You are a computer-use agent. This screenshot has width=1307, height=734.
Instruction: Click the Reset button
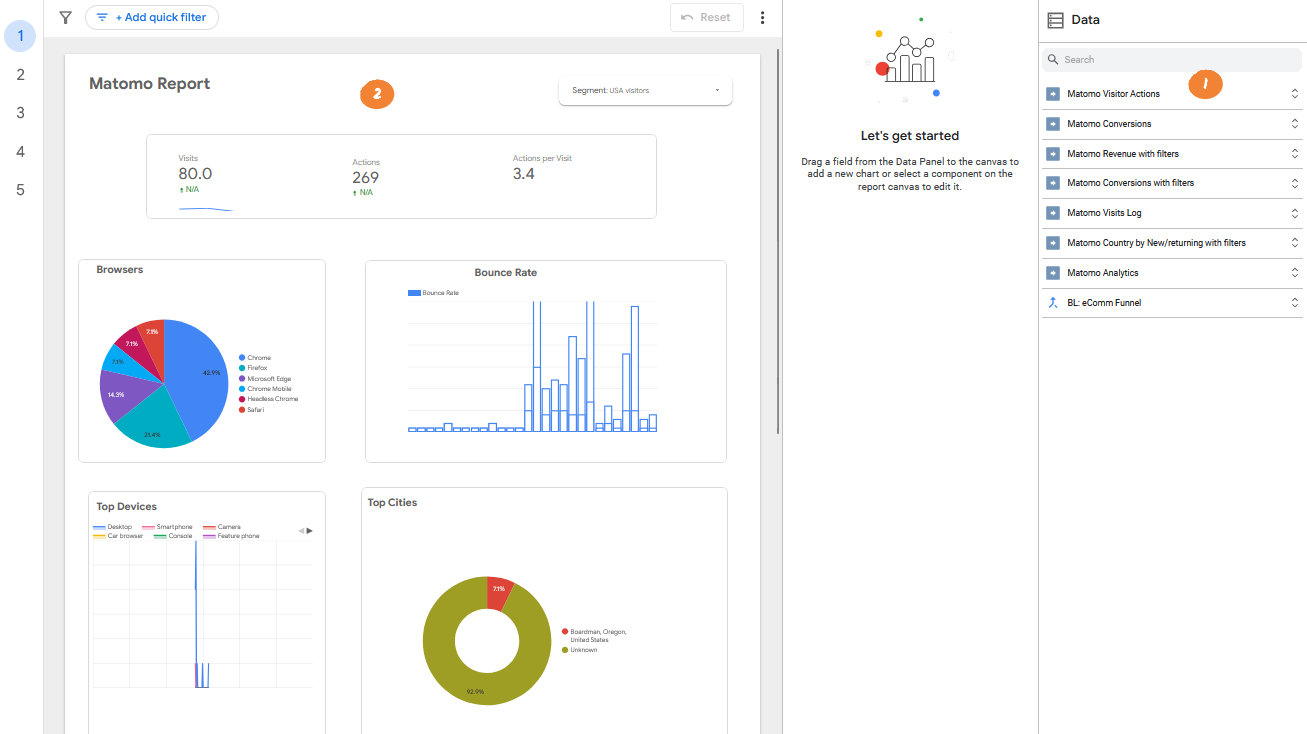706,17
